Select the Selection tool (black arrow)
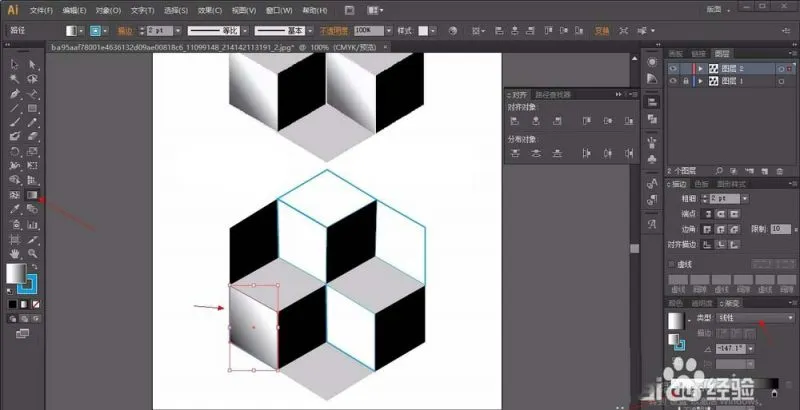 click(14, 64)
